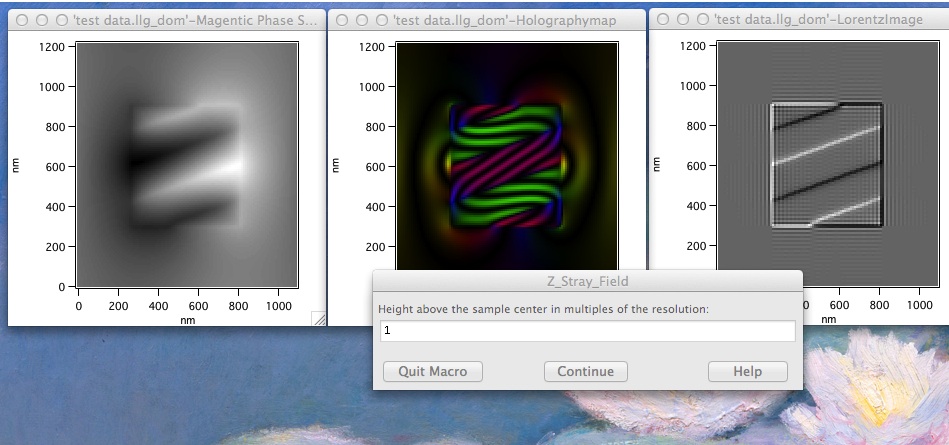This screenshot has height=445, width=949.
Task: Close the Holographymap window
Action: tap(342, 20)
